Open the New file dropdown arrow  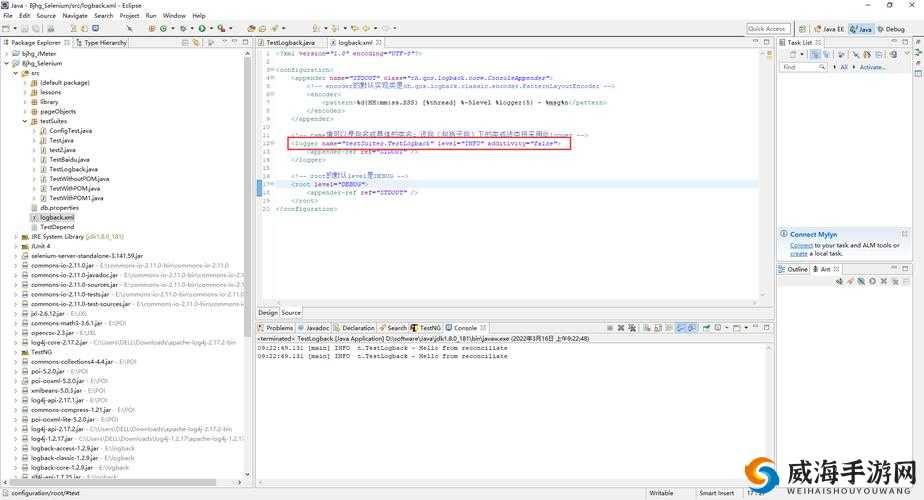[15, 28]
